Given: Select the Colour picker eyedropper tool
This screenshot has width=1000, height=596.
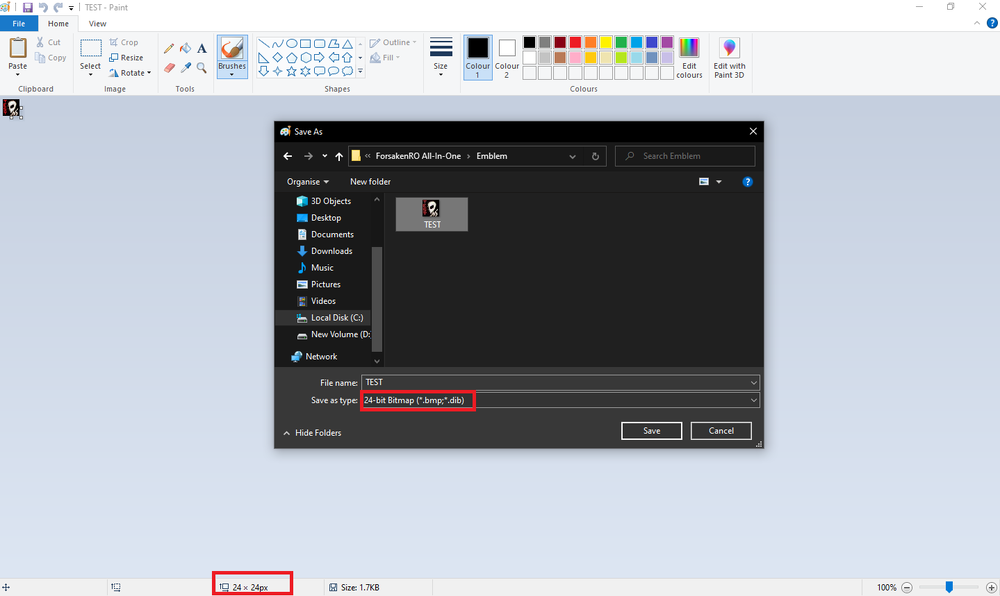Looking at the screenshot, I should [x=185, y=68].
